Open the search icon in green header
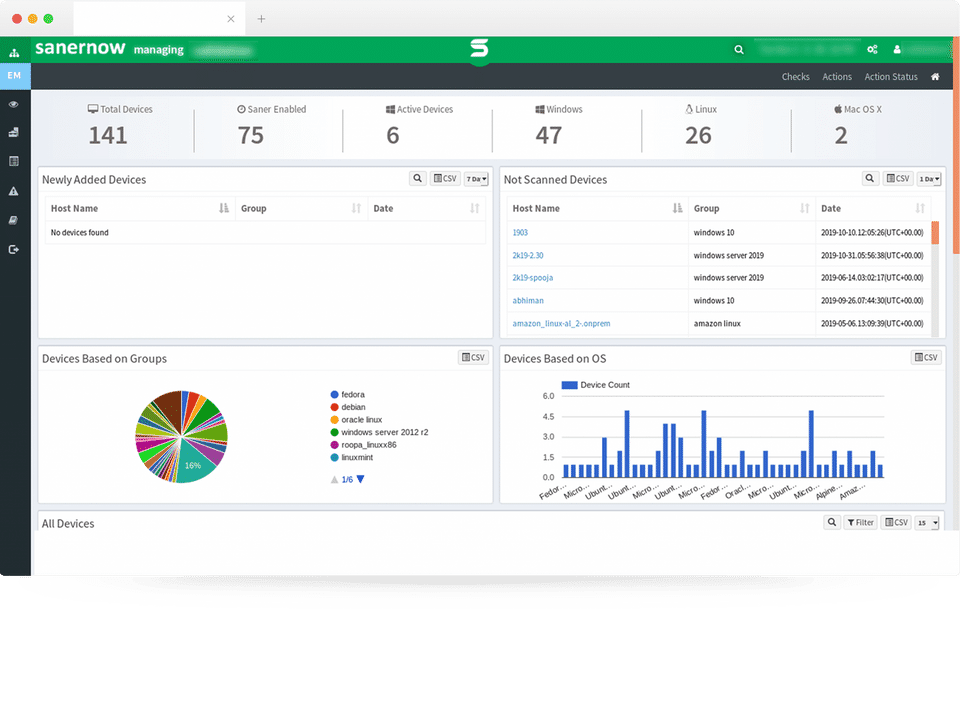This screenshot has height=709, width=960. [739, 50]
